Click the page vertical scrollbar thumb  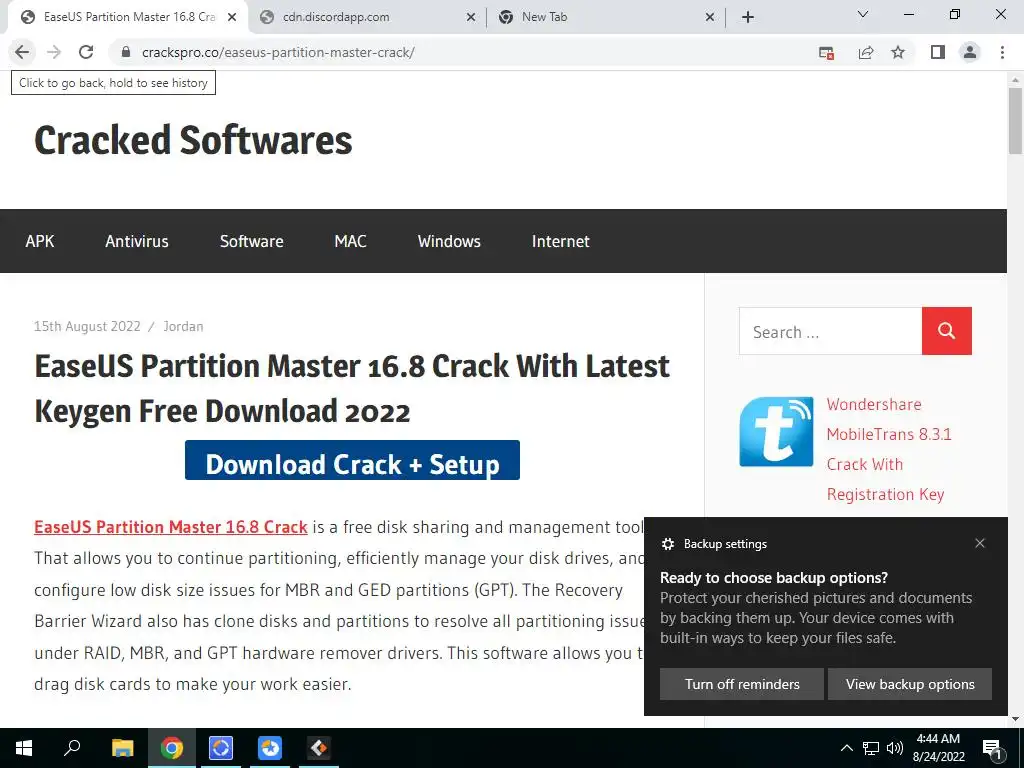[1015, 121]
